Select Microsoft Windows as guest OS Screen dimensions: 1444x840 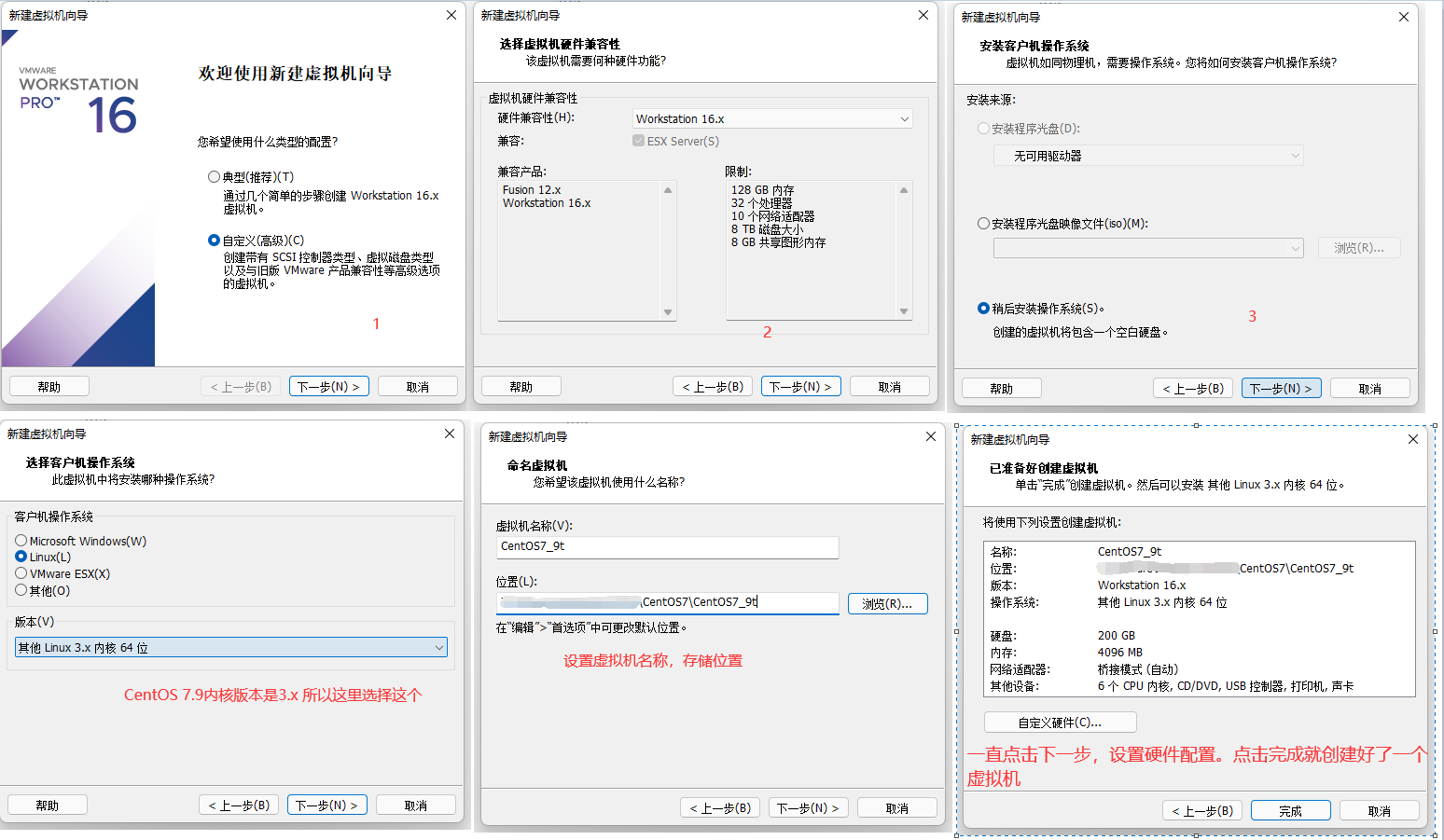[x=21, y=541]
